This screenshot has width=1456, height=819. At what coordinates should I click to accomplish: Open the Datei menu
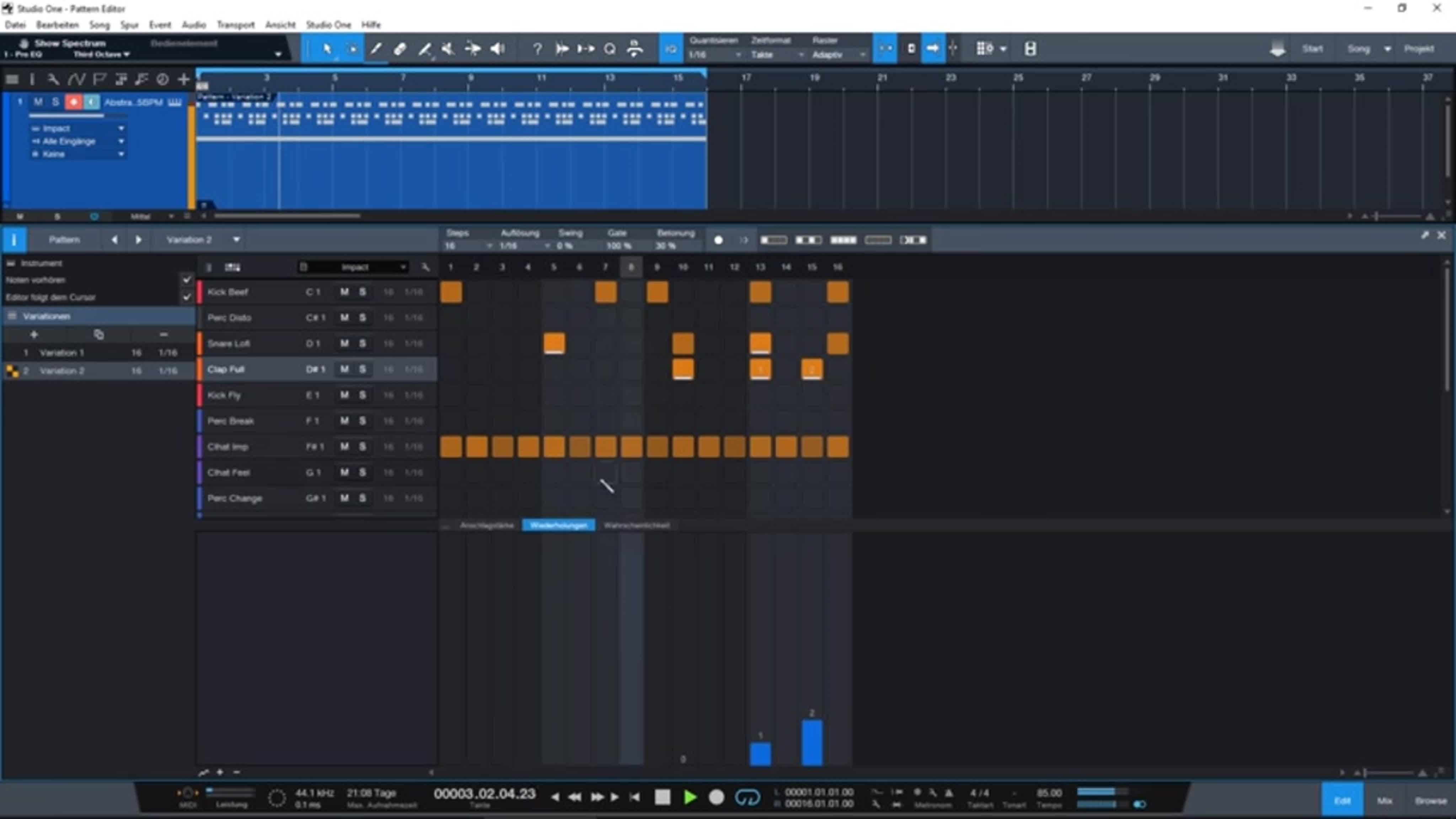[x=15, y=25]
